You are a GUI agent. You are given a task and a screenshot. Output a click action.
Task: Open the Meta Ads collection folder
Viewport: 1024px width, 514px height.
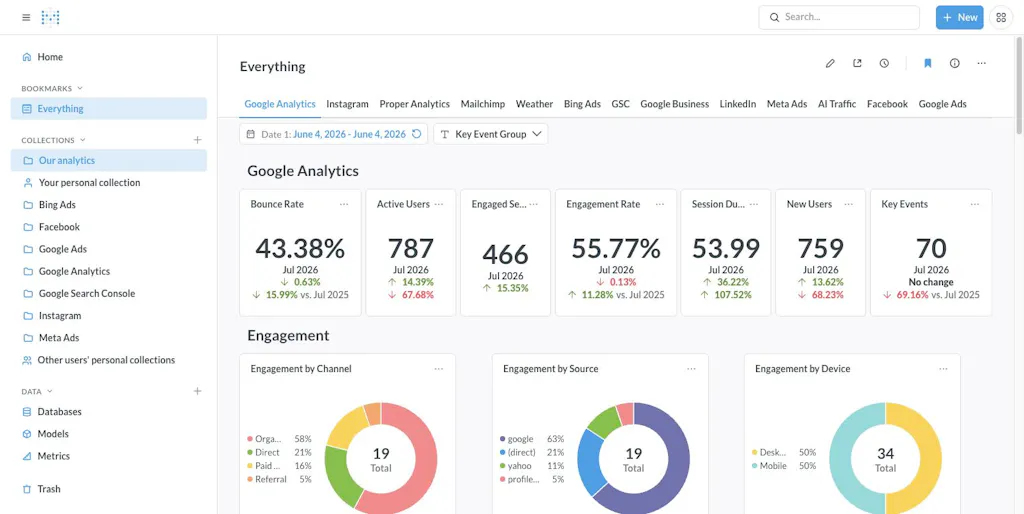108,338
